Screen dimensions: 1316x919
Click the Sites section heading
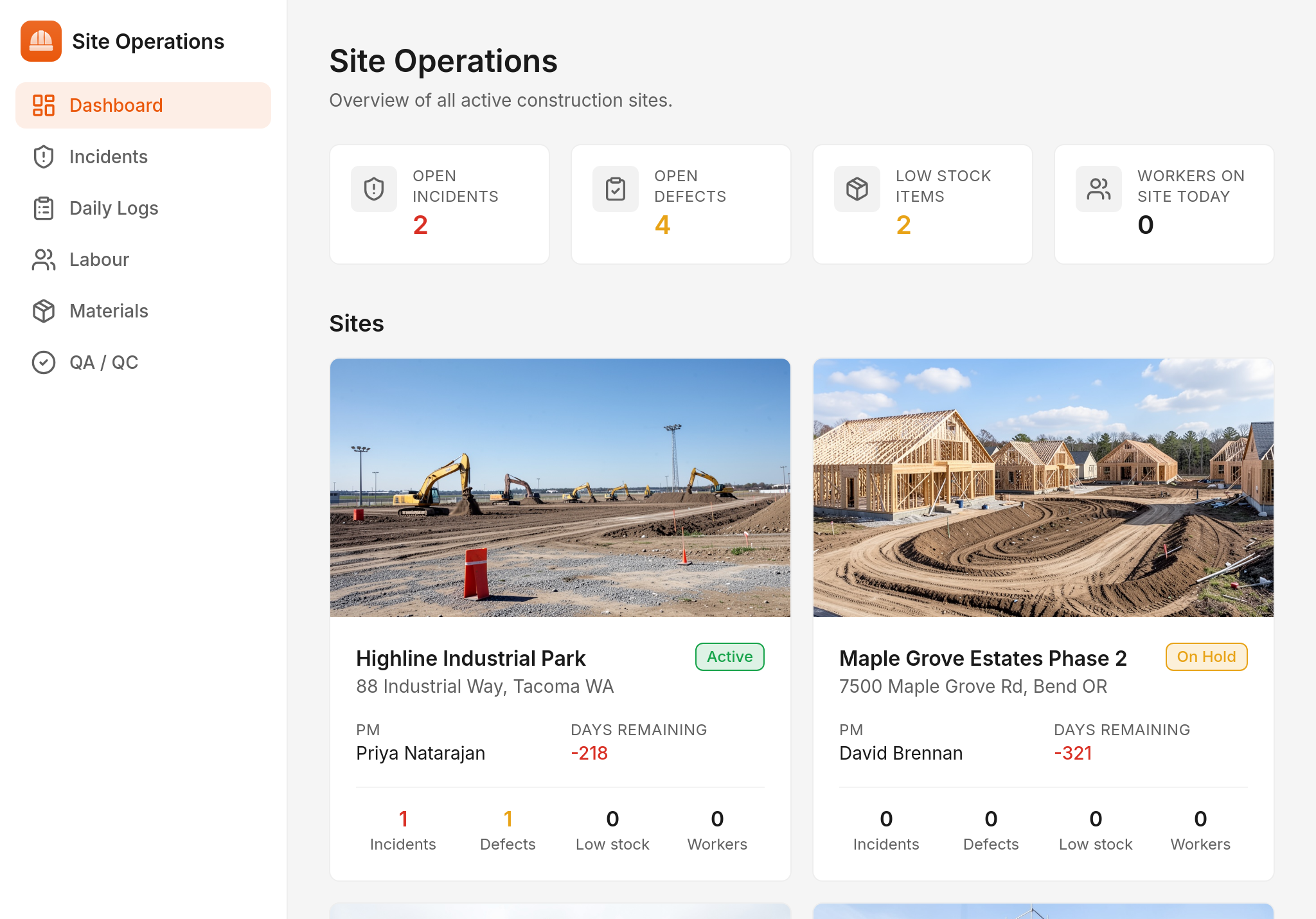pos(357,323)
